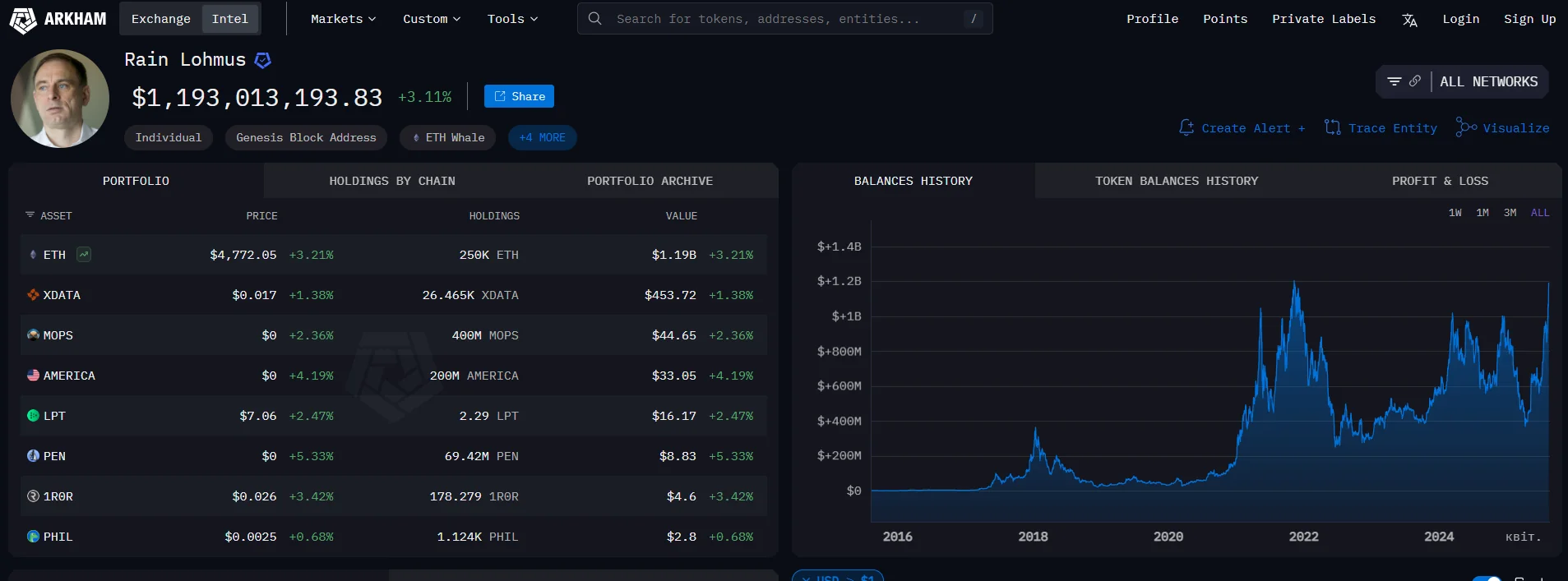
Task: Set chart range to 3M
Action: 1510,213
